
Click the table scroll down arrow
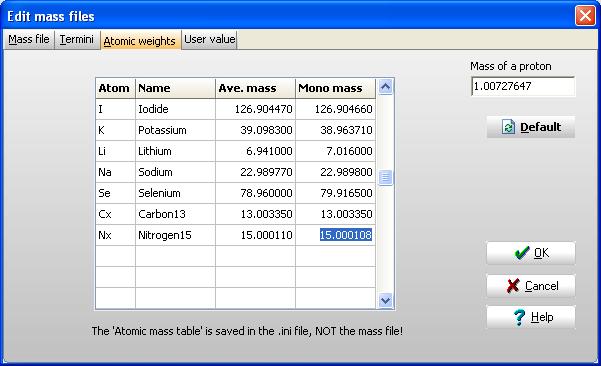point(385,300)
